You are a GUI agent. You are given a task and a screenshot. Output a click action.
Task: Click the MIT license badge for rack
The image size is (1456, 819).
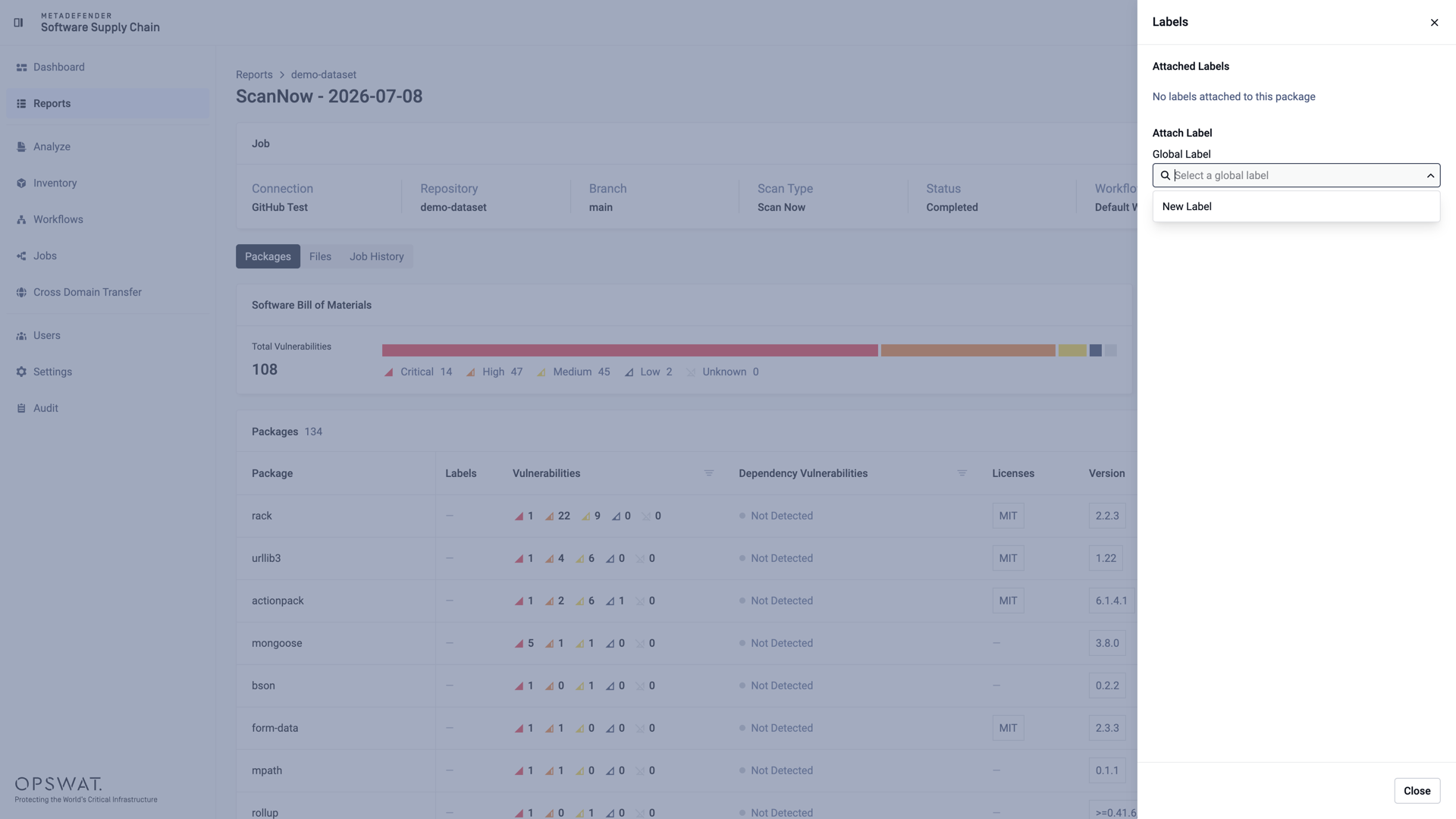(1008, 516)
